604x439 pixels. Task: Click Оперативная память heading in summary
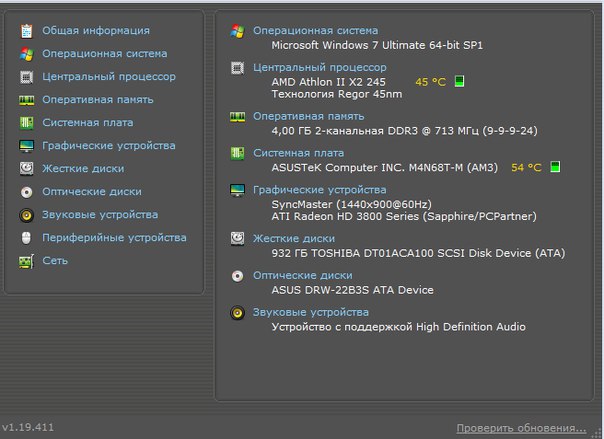[x=309, y=116]
